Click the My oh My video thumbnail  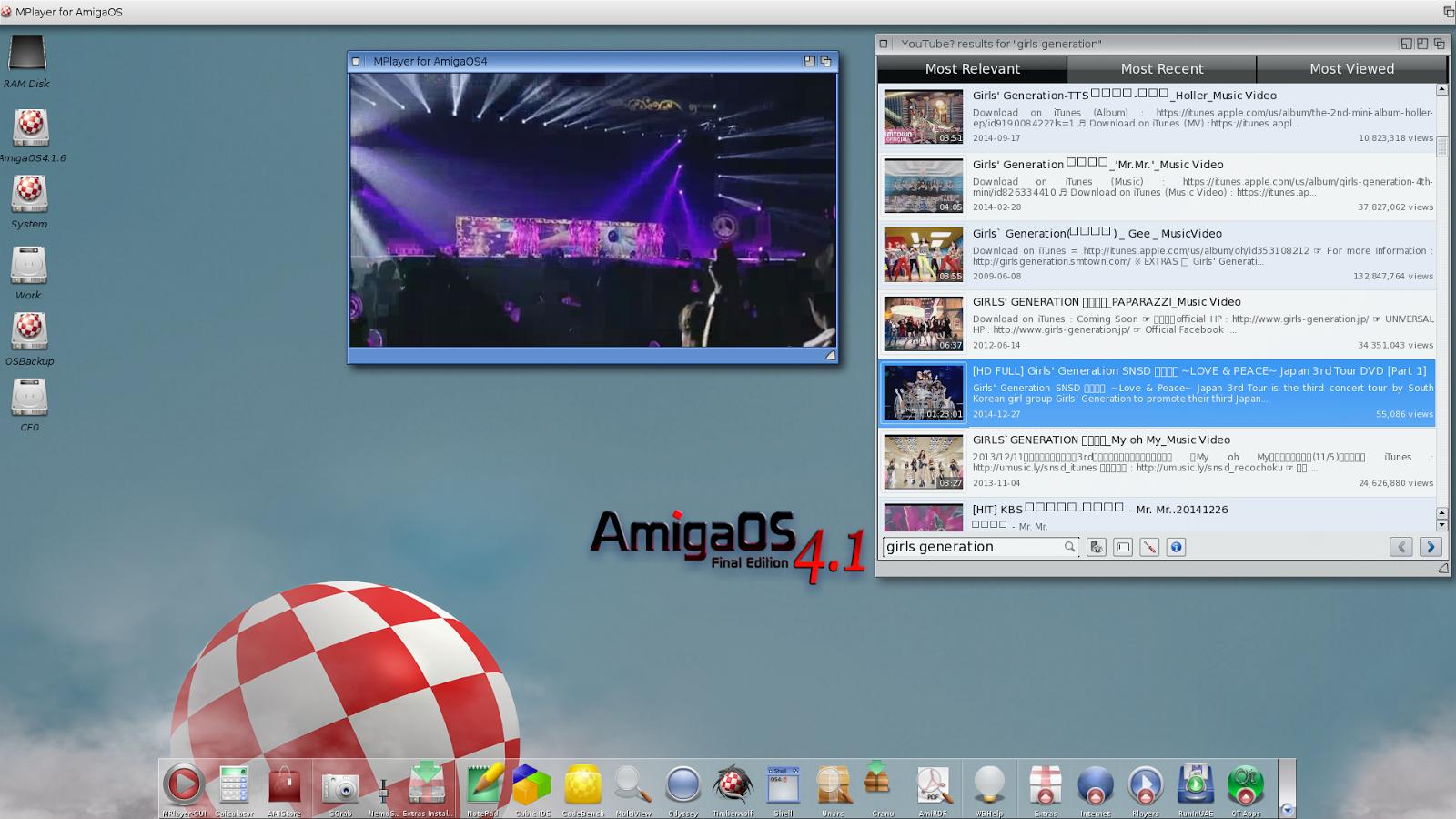pos(924,462)
